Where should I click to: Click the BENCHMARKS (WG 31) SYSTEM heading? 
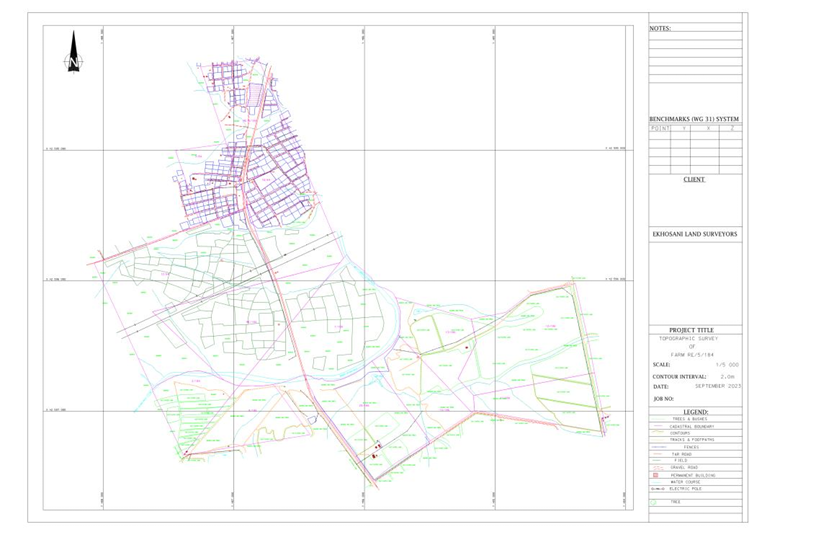(695, 118)
